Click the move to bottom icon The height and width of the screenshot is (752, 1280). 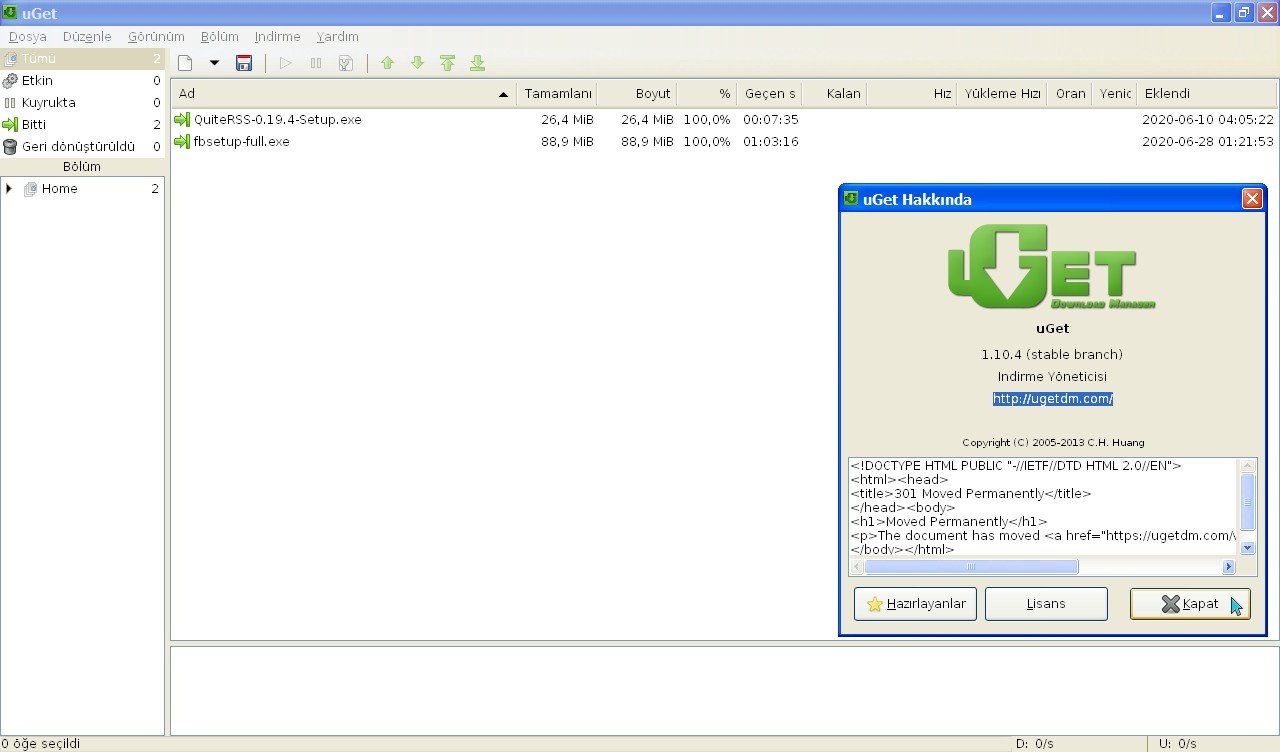pos(478,63)
